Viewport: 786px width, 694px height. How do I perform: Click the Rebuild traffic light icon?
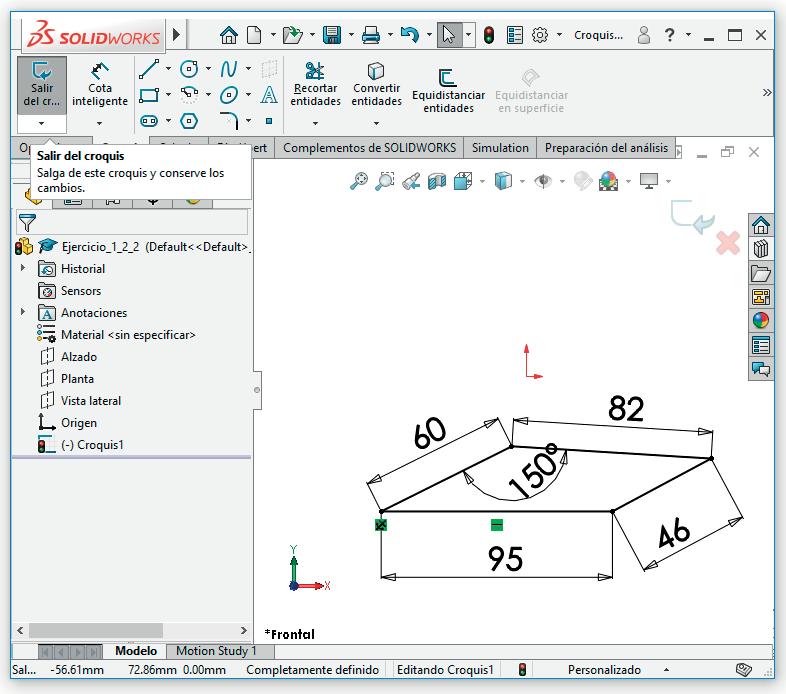[x=489, y=35]
